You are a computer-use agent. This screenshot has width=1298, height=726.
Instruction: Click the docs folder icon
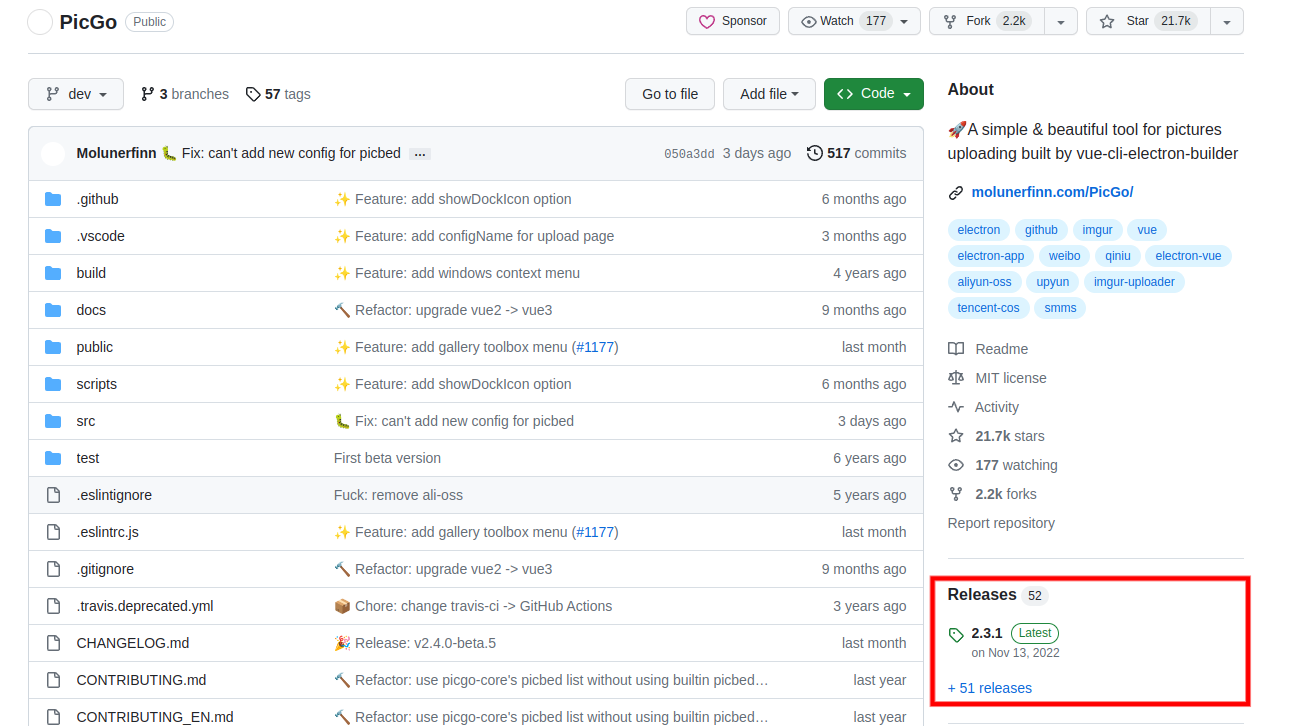53,310
